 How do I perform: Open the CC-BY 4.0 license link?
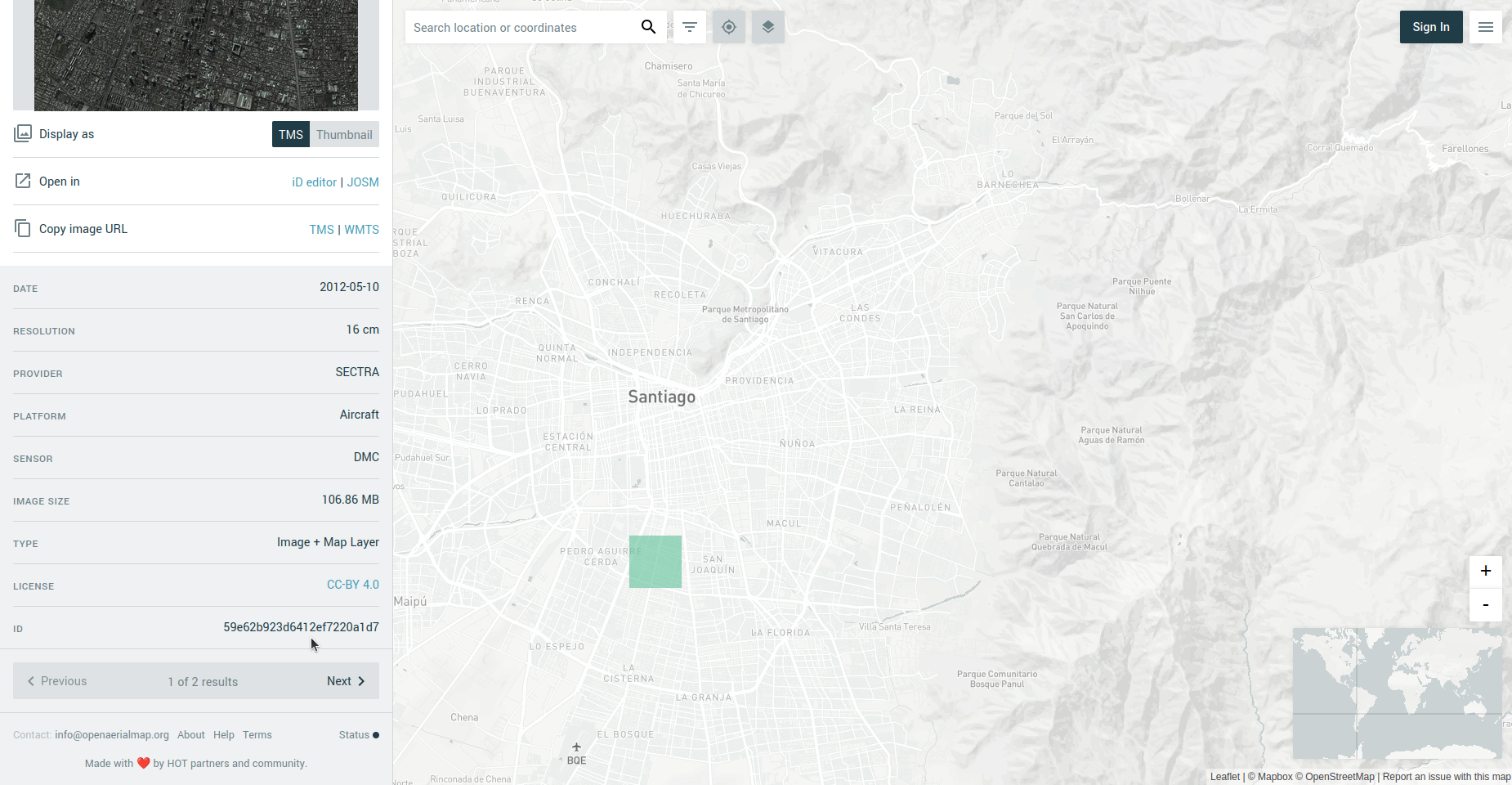(352, 585)
